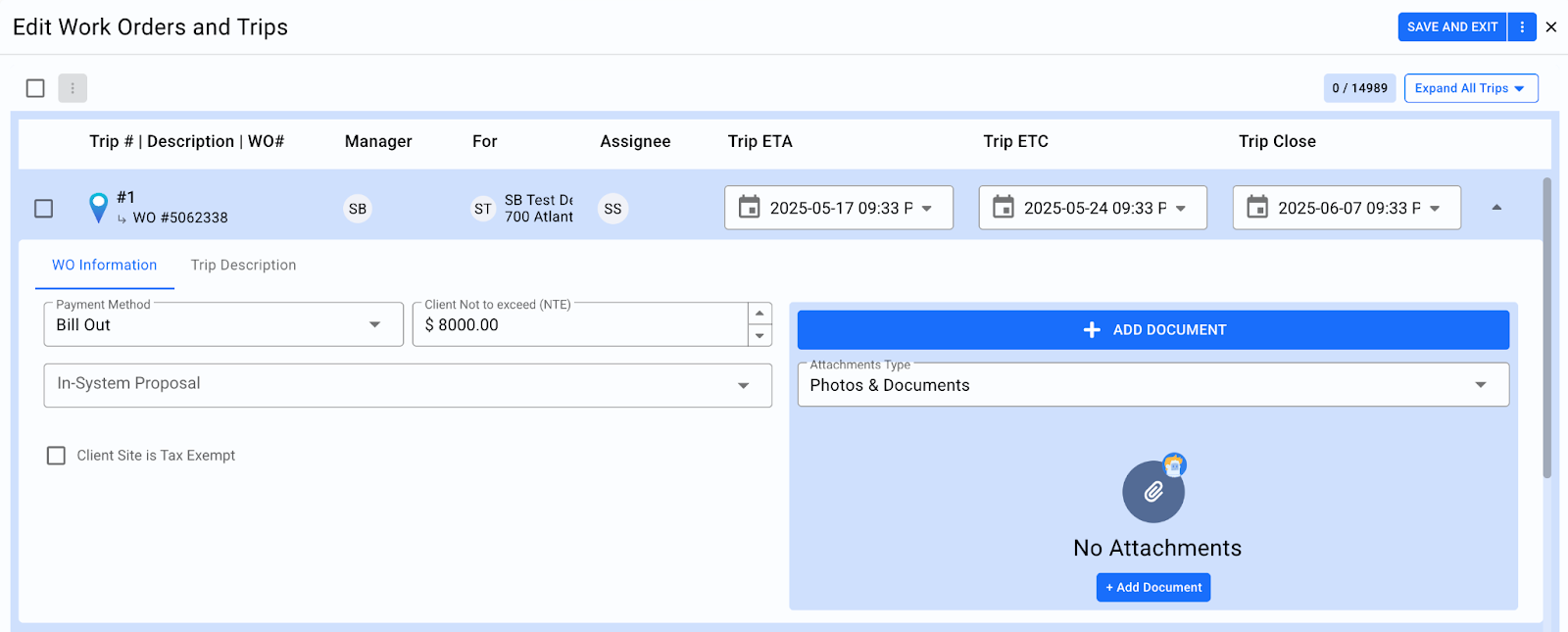
Task: Click the SS assignee avatar
Action: (612, 209)
